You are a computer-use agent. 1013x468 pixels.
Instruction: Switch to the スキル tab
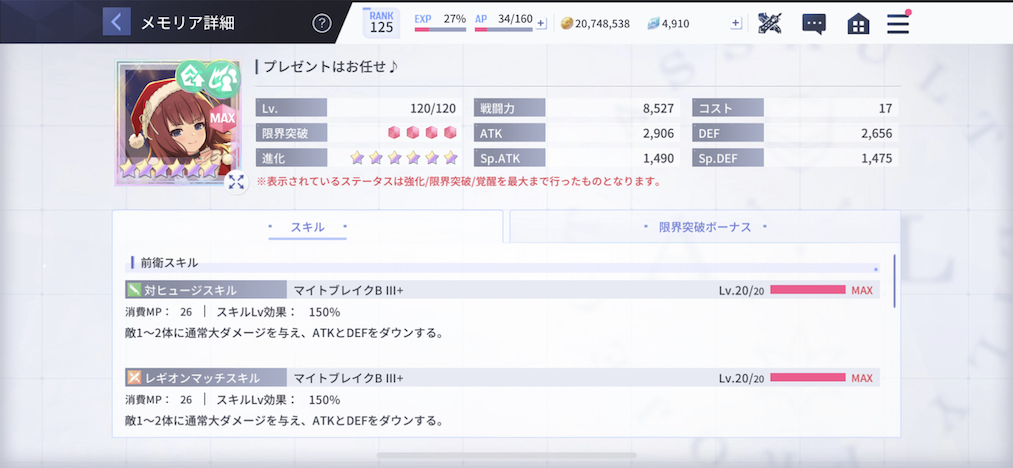click(x=308, y=228)
